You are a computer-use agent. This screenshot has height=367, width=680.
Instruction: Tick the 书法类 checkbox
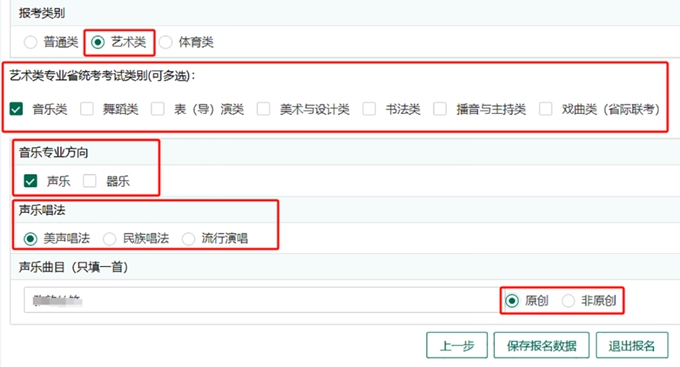coord(369,109)
